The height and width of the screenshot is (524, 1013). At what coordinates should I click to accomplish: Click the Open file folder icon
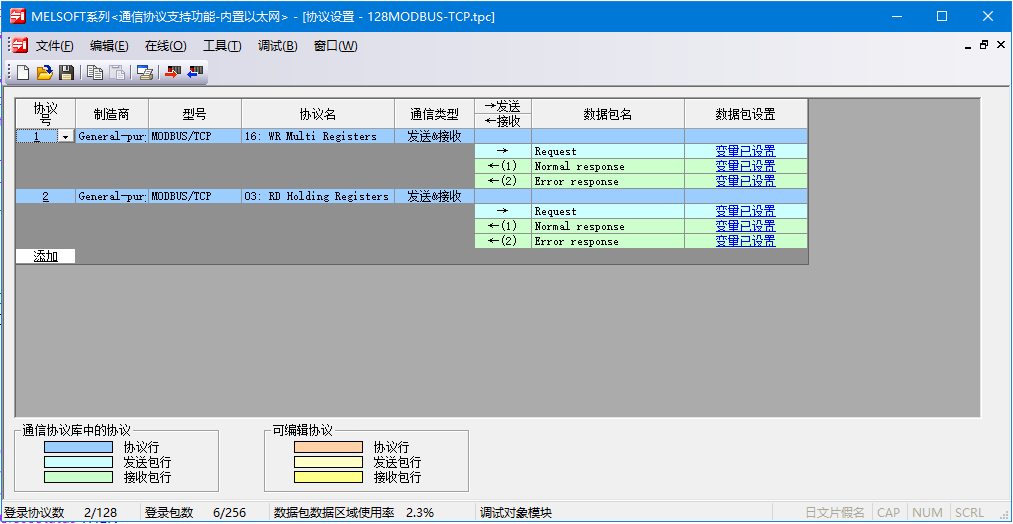pyautogui.click(x=44, y=72)
